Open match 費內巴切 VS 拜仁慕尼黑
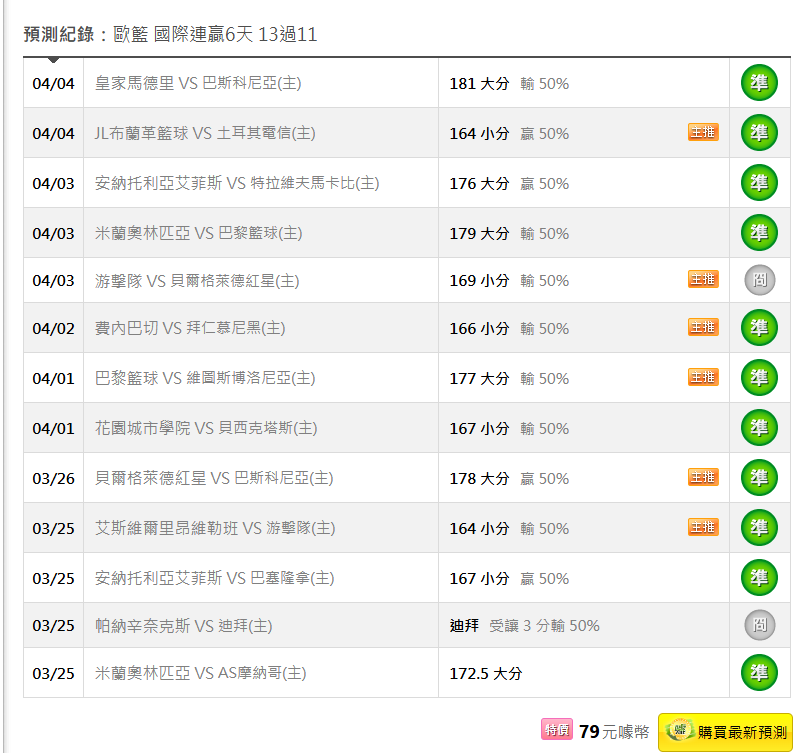Screen dimensions: 796x753 [190, 328]
